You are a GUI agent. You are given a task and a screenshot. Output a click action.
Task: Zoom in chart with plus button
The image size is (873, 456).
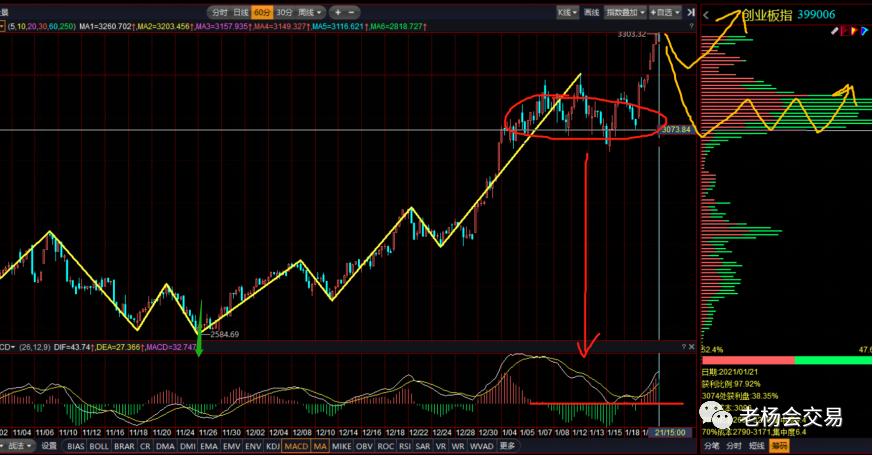point(338,12)
